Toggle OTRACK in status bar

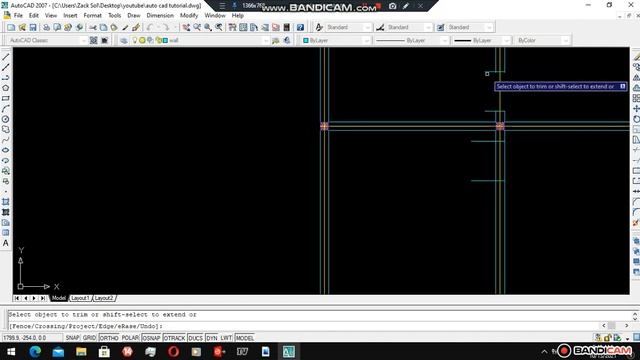pos(174,338)
